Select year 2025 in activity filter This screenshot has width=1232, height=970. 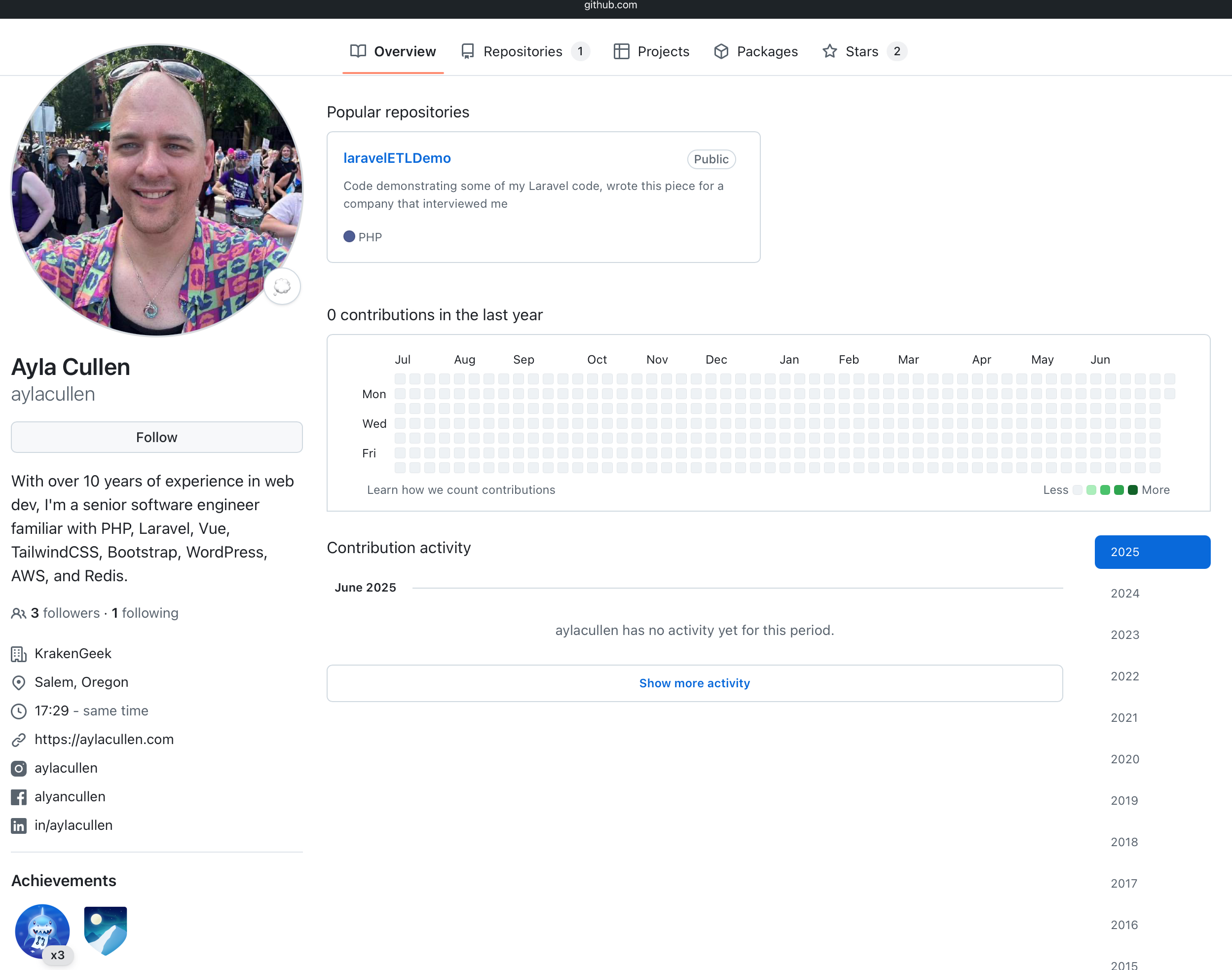pos(1153,552)
